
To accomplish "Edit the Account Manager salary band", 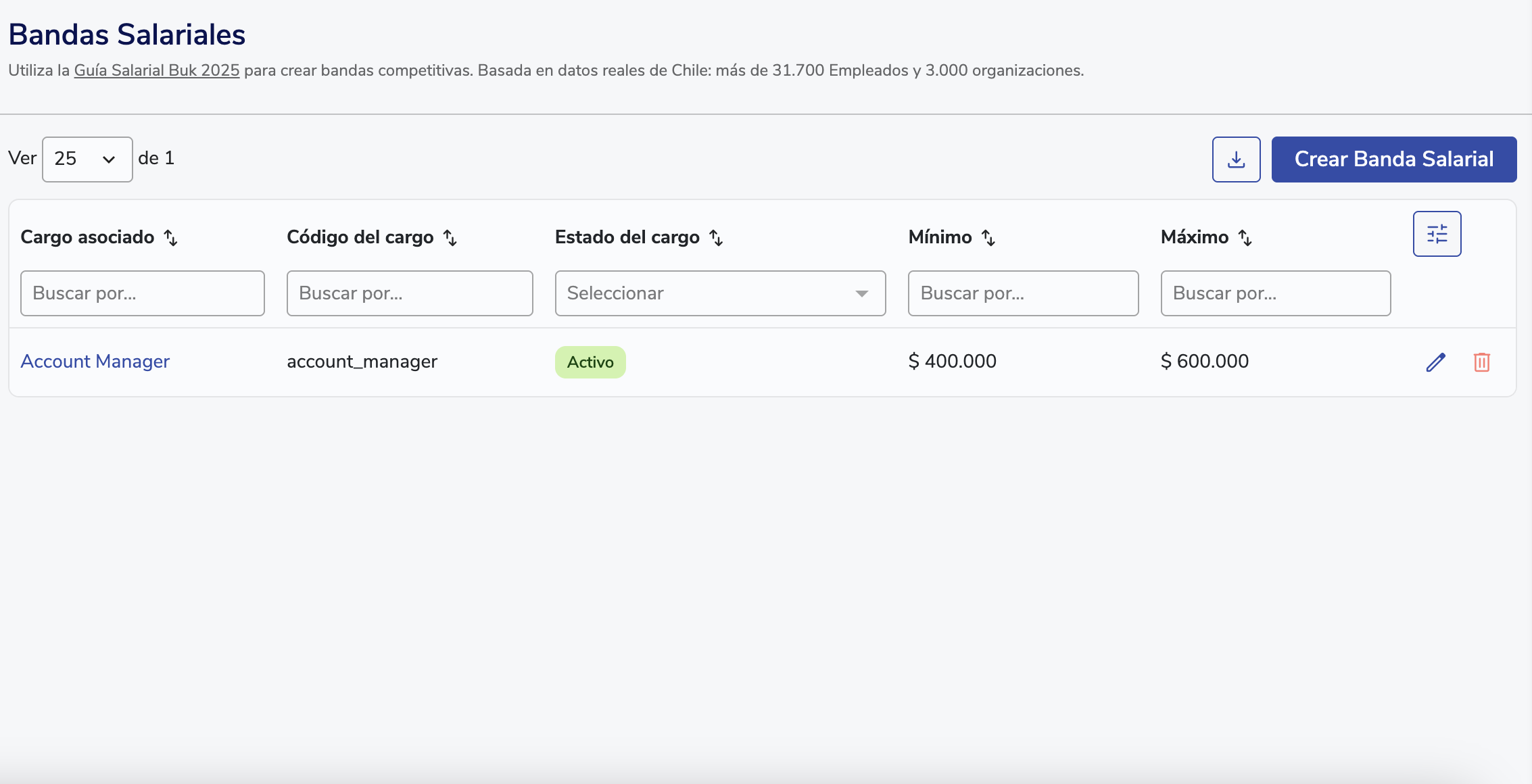I will (1435, 362).
